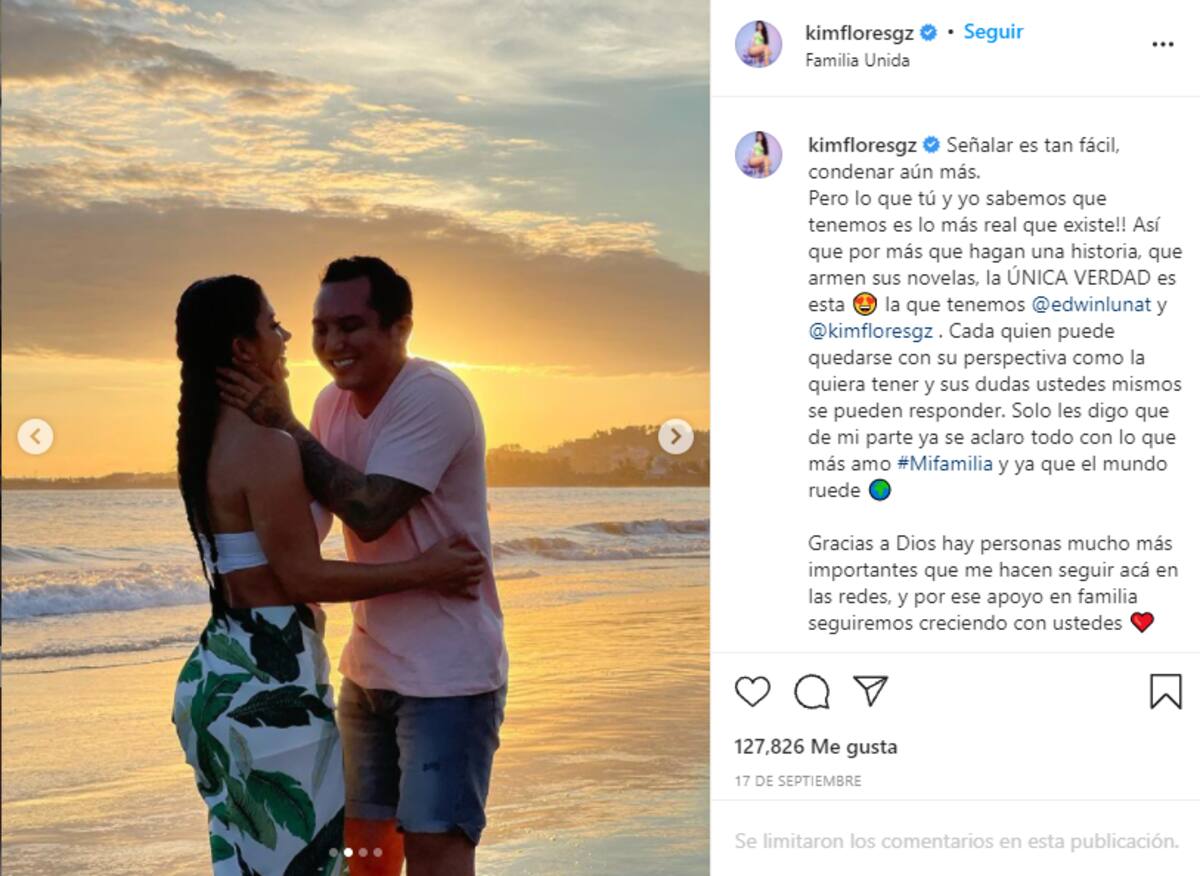
Task: Go to the previous photo in carousel
Action: click(x=35, y=436)
